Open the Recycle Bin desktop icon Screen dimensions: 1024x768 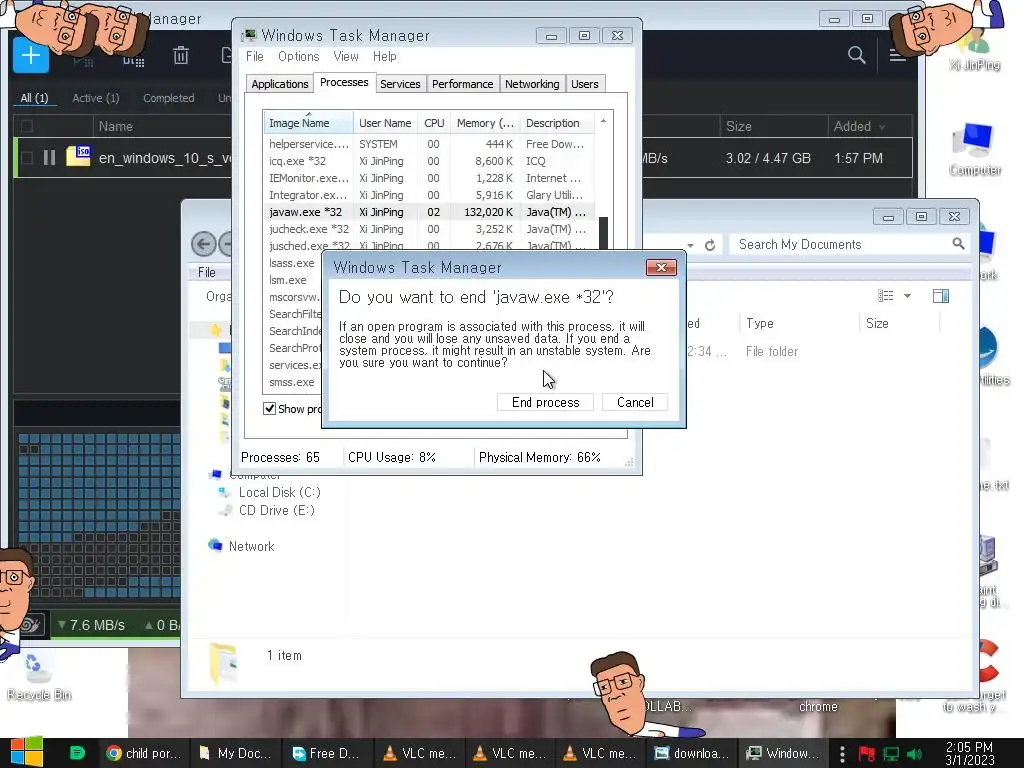pyautogui.click(x=39, y=677)
